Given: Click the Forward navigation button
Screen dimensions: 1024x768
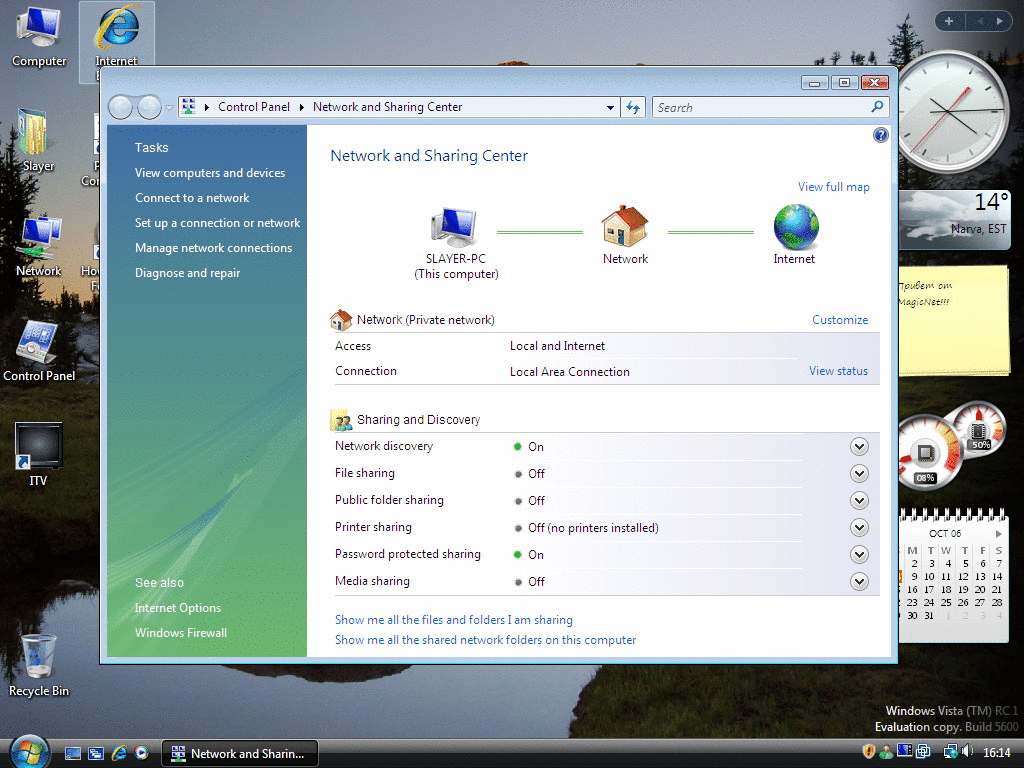Looking at the screenshot, I should [x=149, y=107].
